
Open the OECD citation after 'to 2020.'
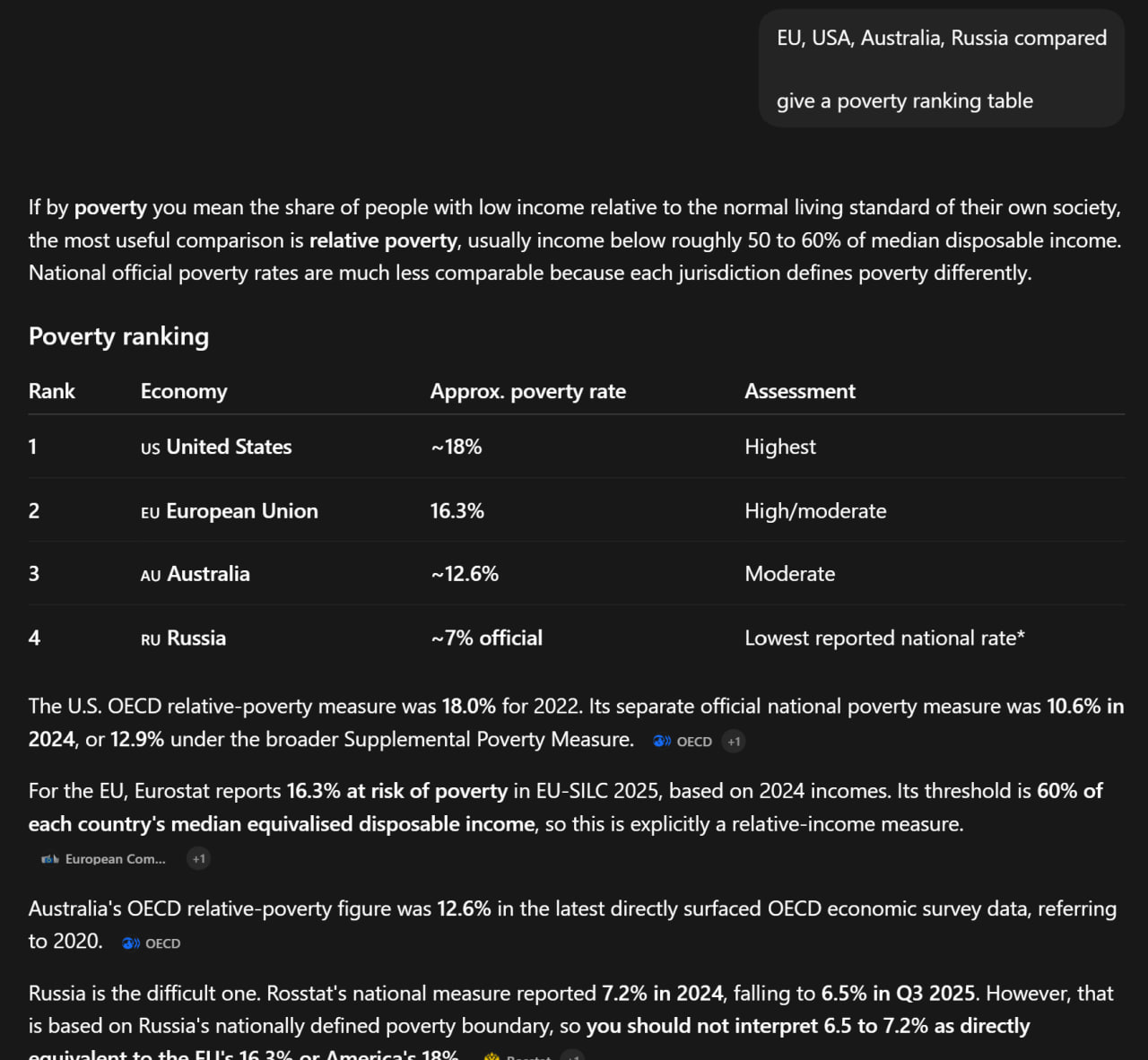click(152, 943)
